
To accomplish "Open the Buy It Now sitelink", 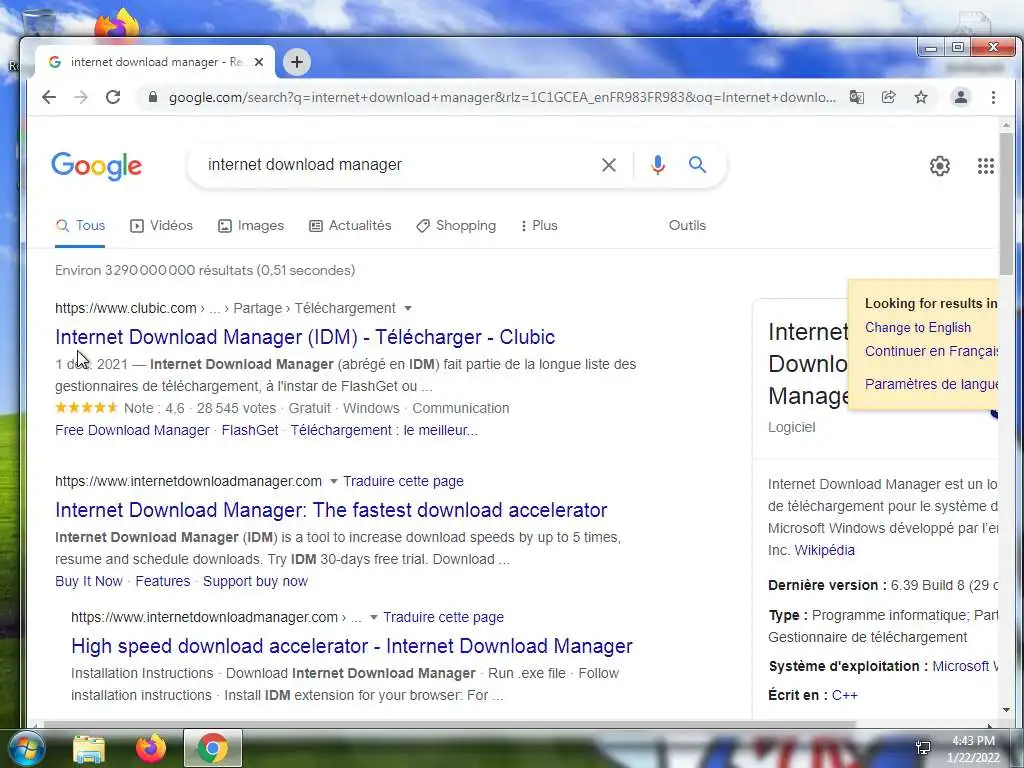I will (89, 581).
